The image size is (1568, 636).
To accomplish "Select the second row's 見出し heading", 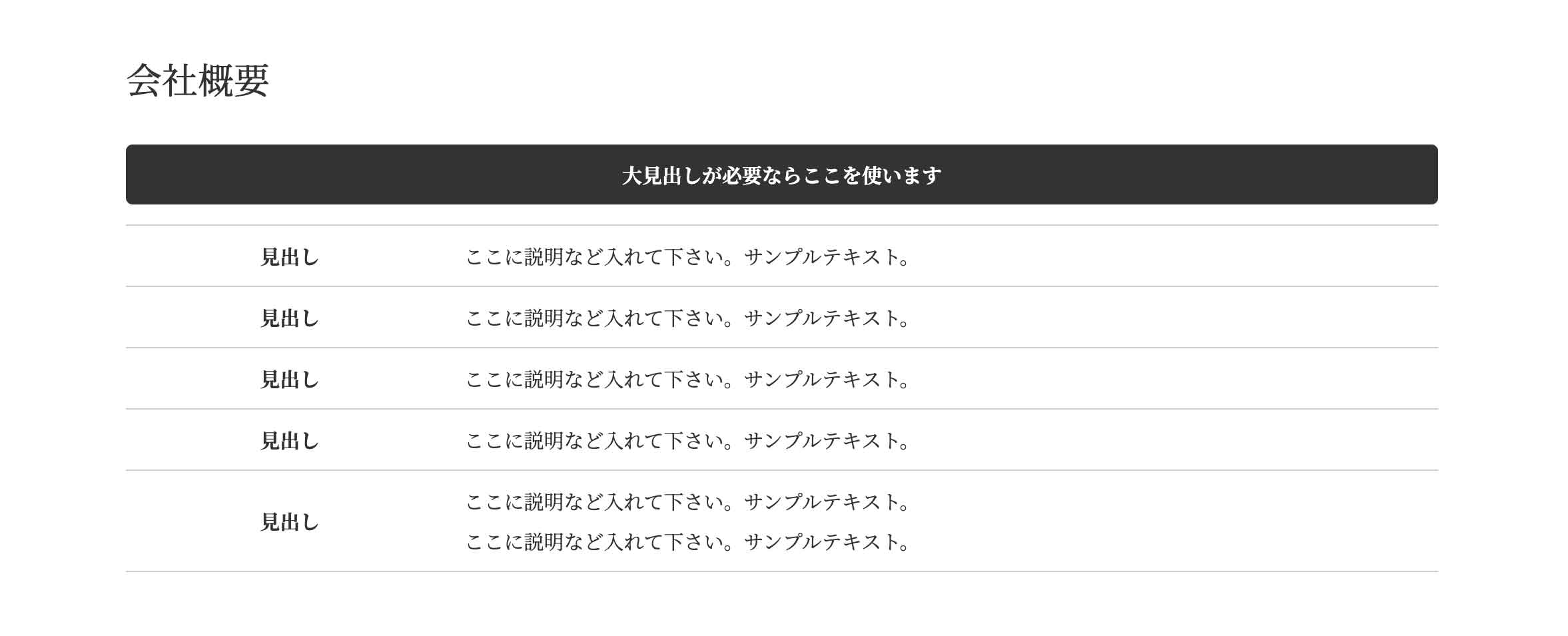I will pyautogui.click(x=290, y=318).
